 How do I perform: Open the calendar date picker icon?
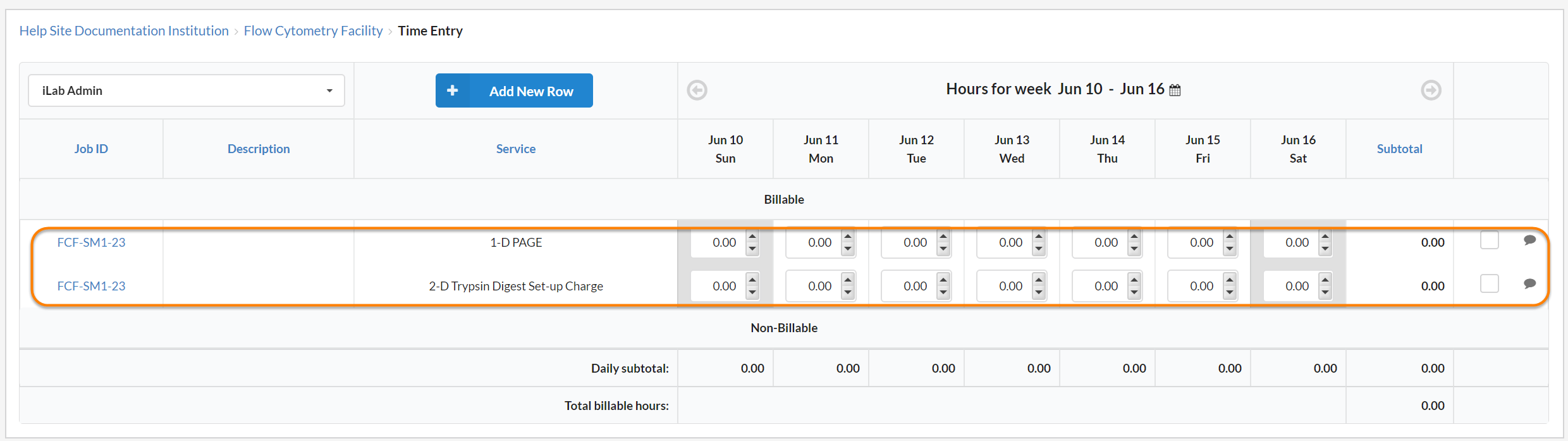point(1175,90)
